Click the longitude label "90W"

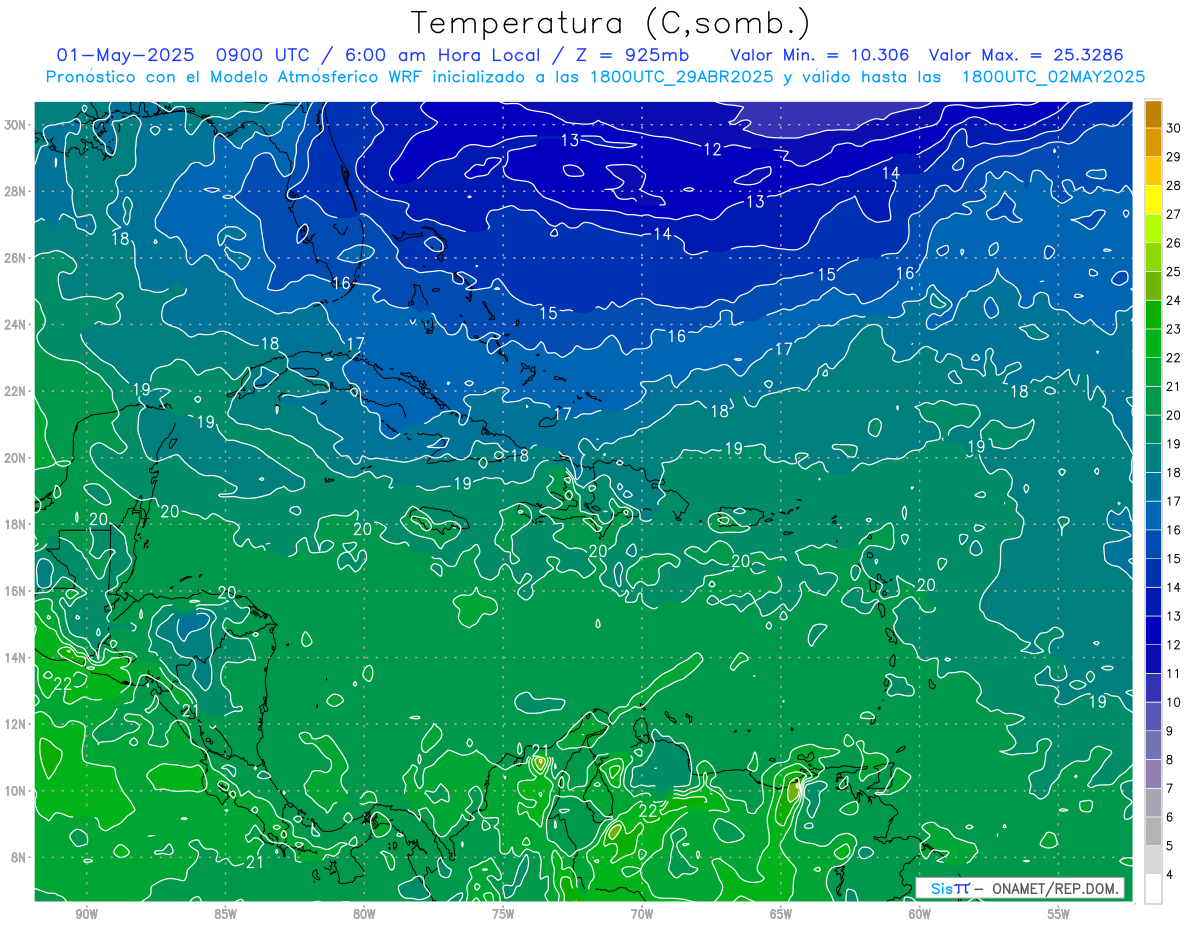pos(87,914)
